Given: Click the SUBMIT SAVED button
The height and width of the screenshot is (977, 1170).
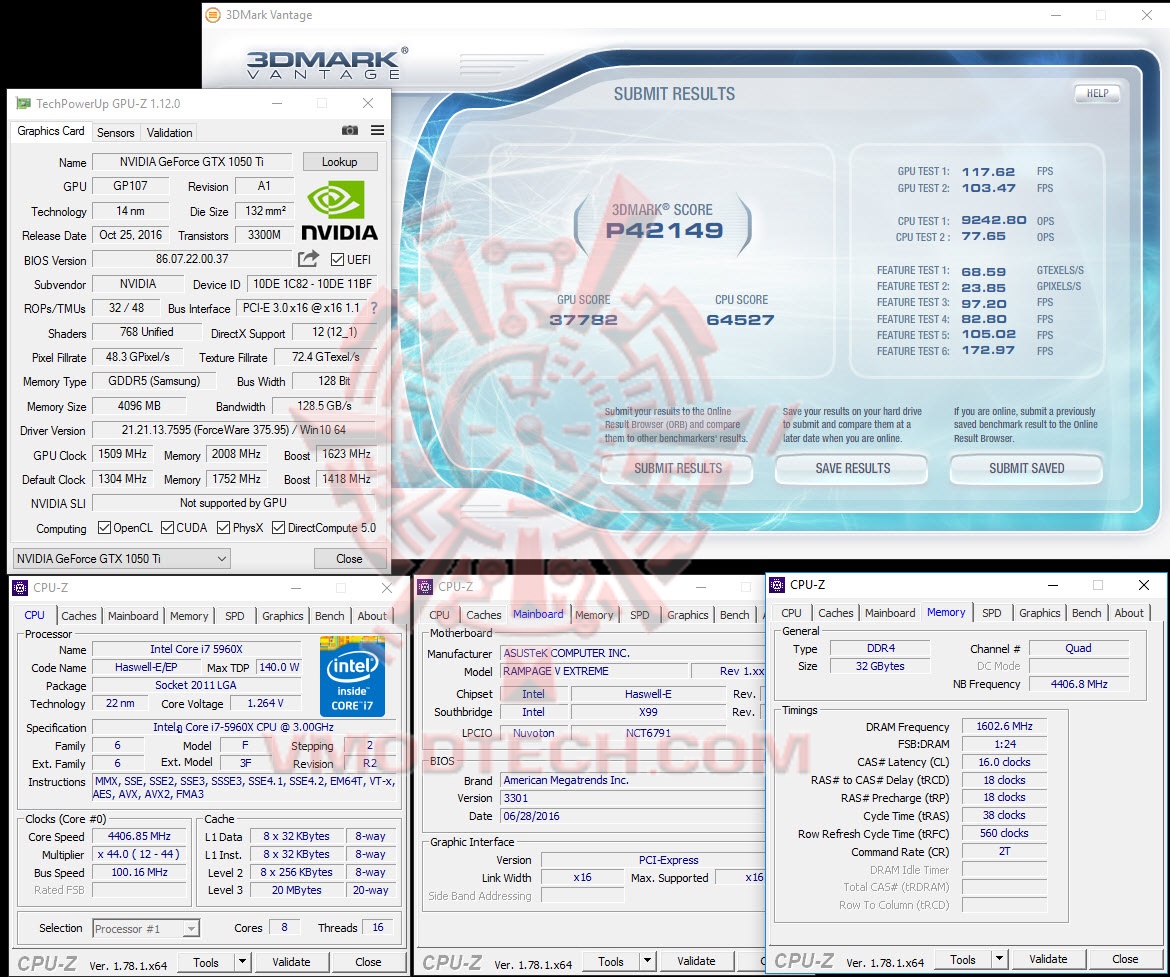Looking at the screenshot, I should click(x=1027, y=469).
